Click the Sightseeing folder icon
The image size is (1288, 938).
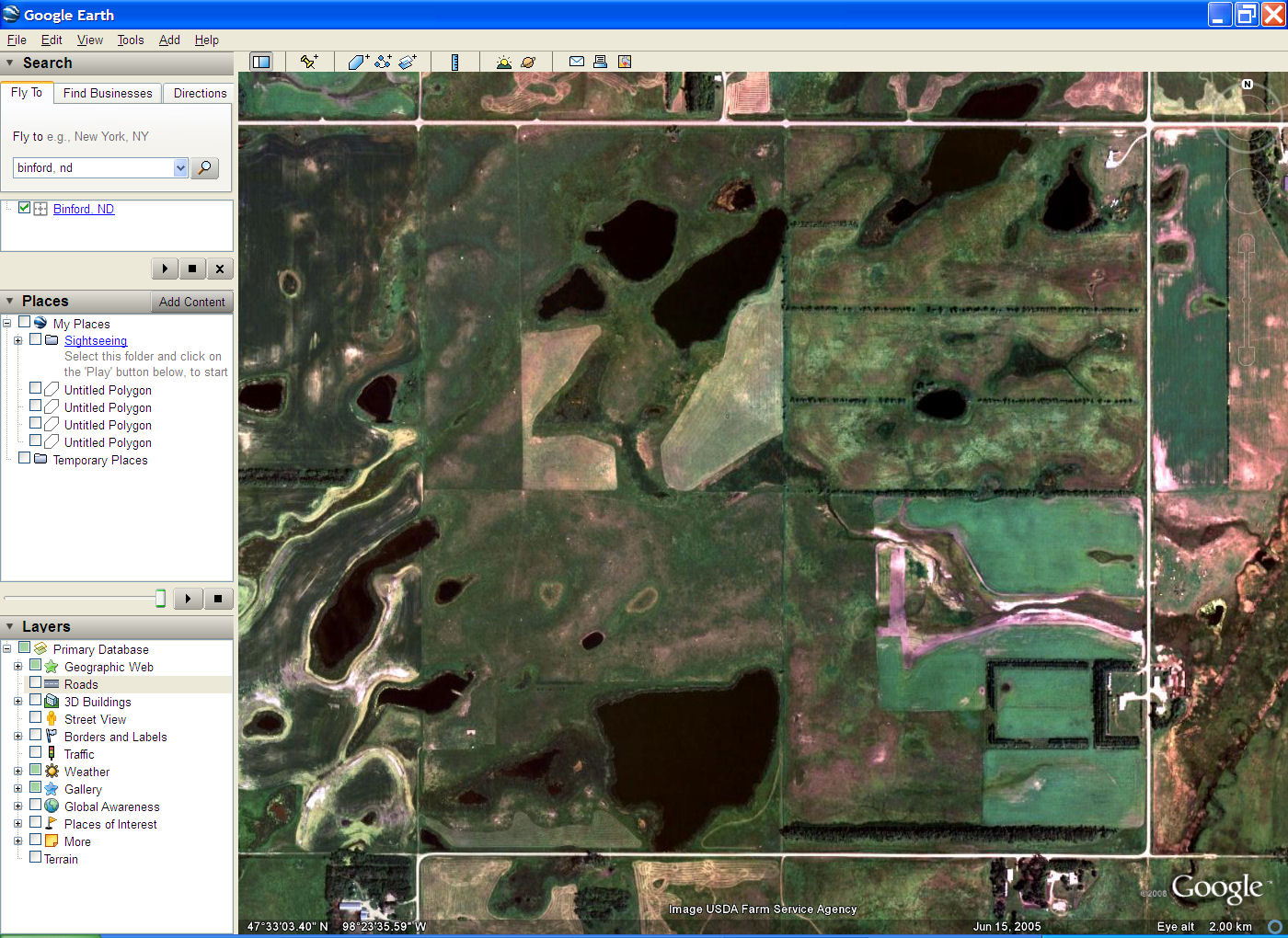click(52, 340)
